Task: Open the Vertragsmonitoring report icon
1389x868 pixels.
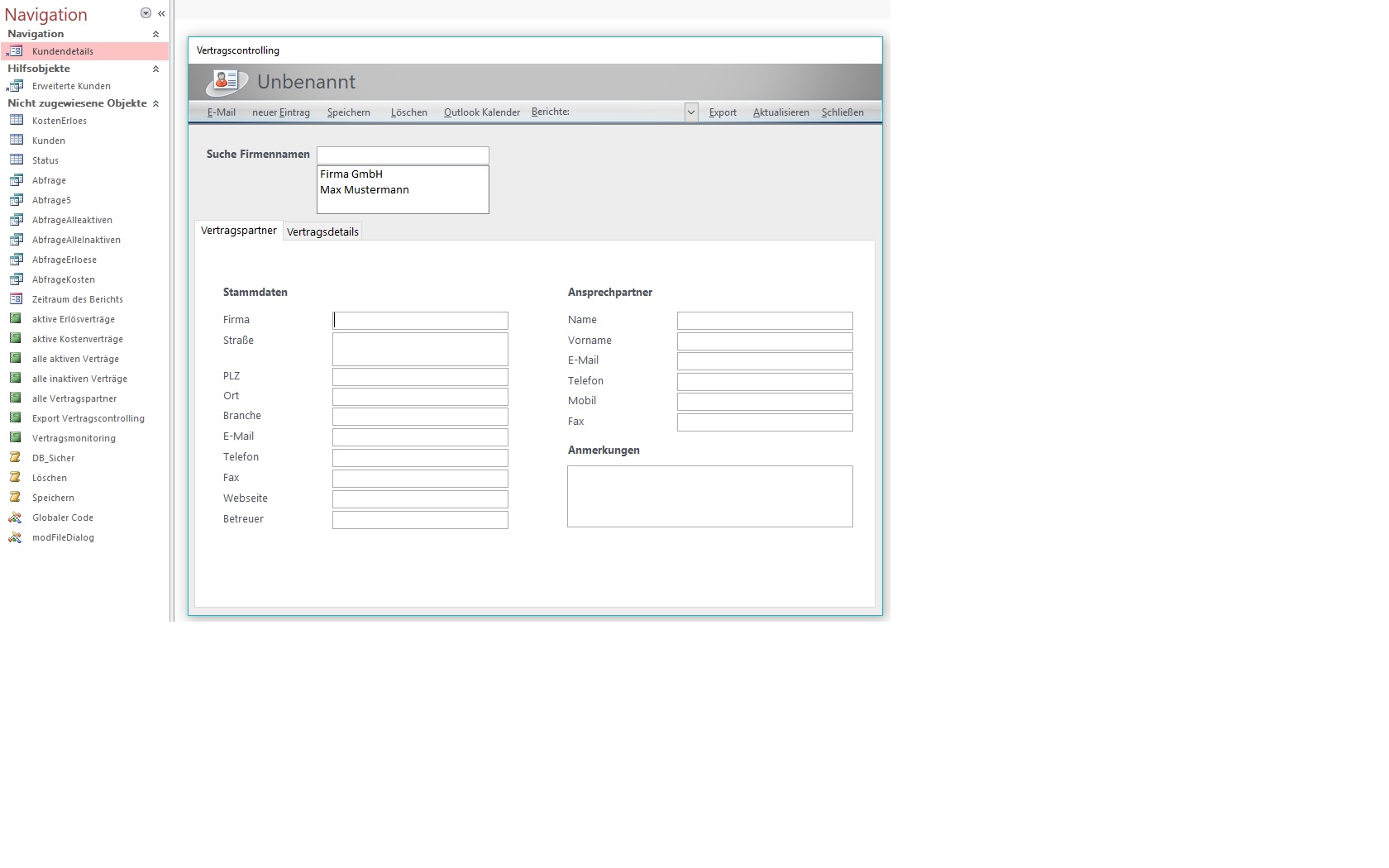Action: click(x=16, y=438)
